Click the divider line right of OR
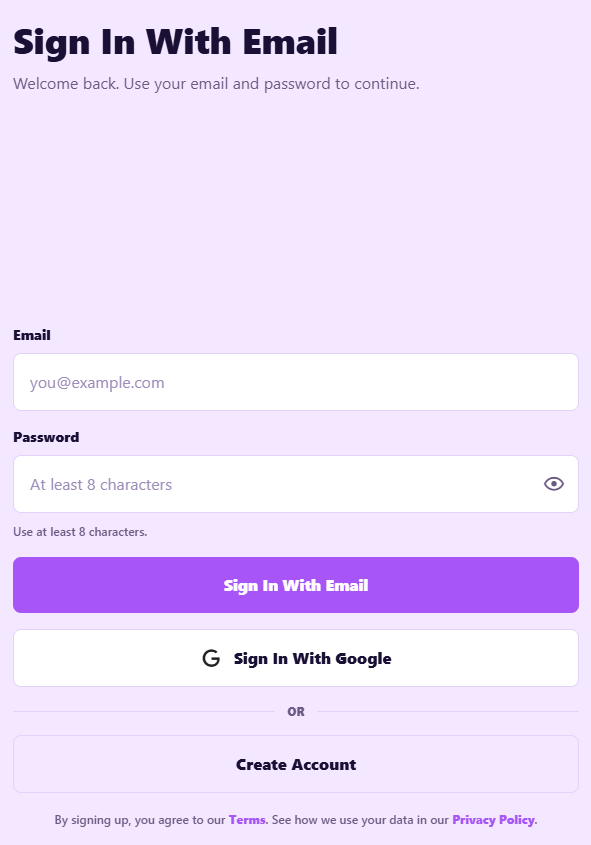 pyautogui.click(x=448, y=711)
